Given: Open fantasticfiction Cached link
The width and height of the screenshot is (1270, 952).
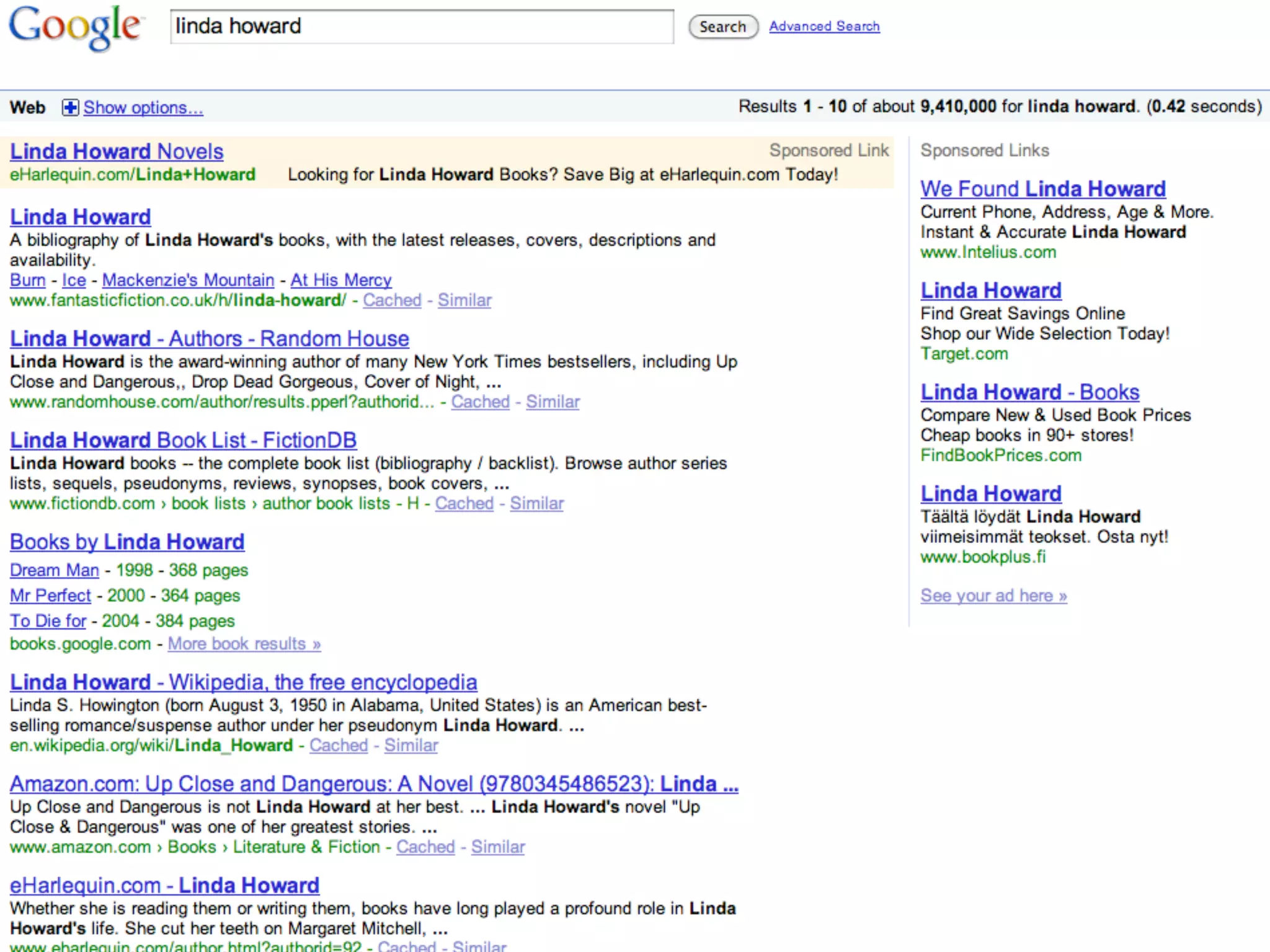Looking at the screenshot, I should click(x=392, y=301).
